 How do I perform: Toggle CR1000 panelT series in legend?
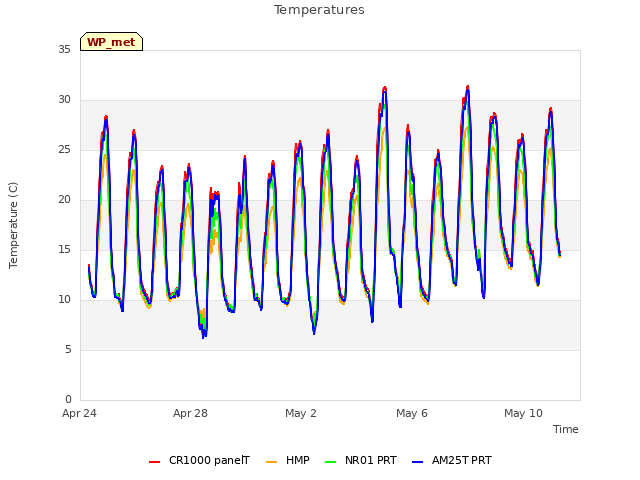tap(199, 461)
